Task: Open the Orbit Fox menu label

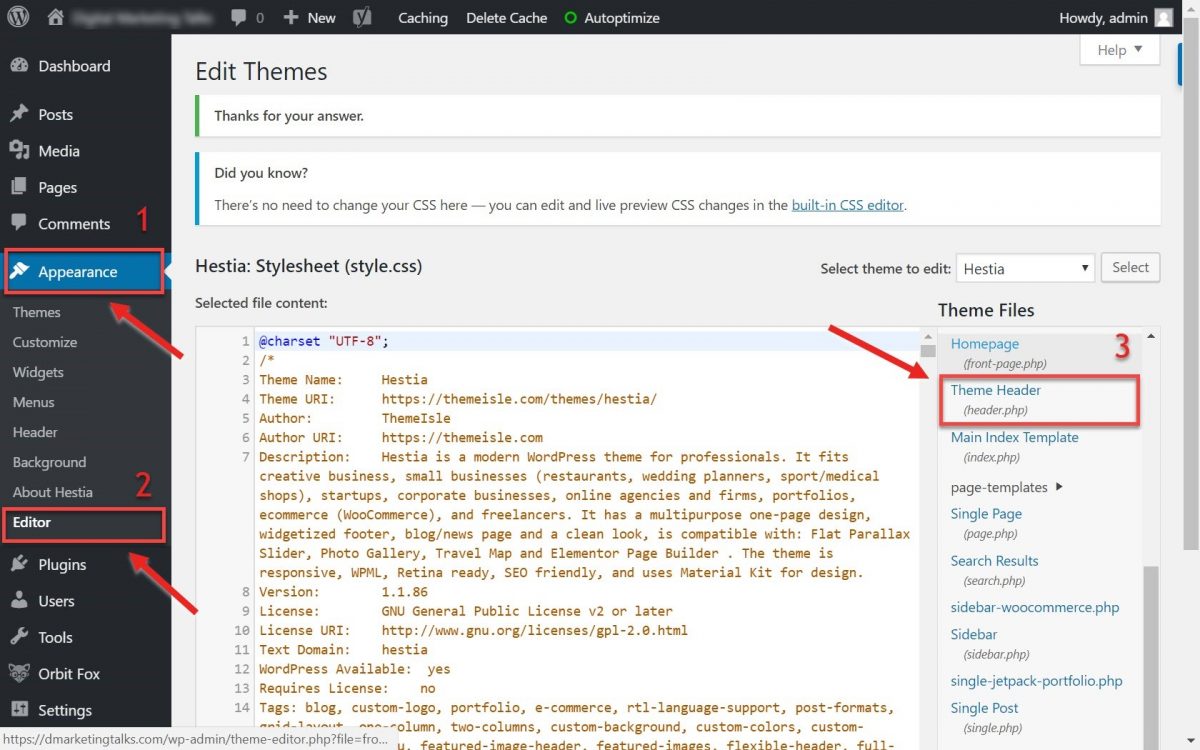Action: (x=69, y=674)
